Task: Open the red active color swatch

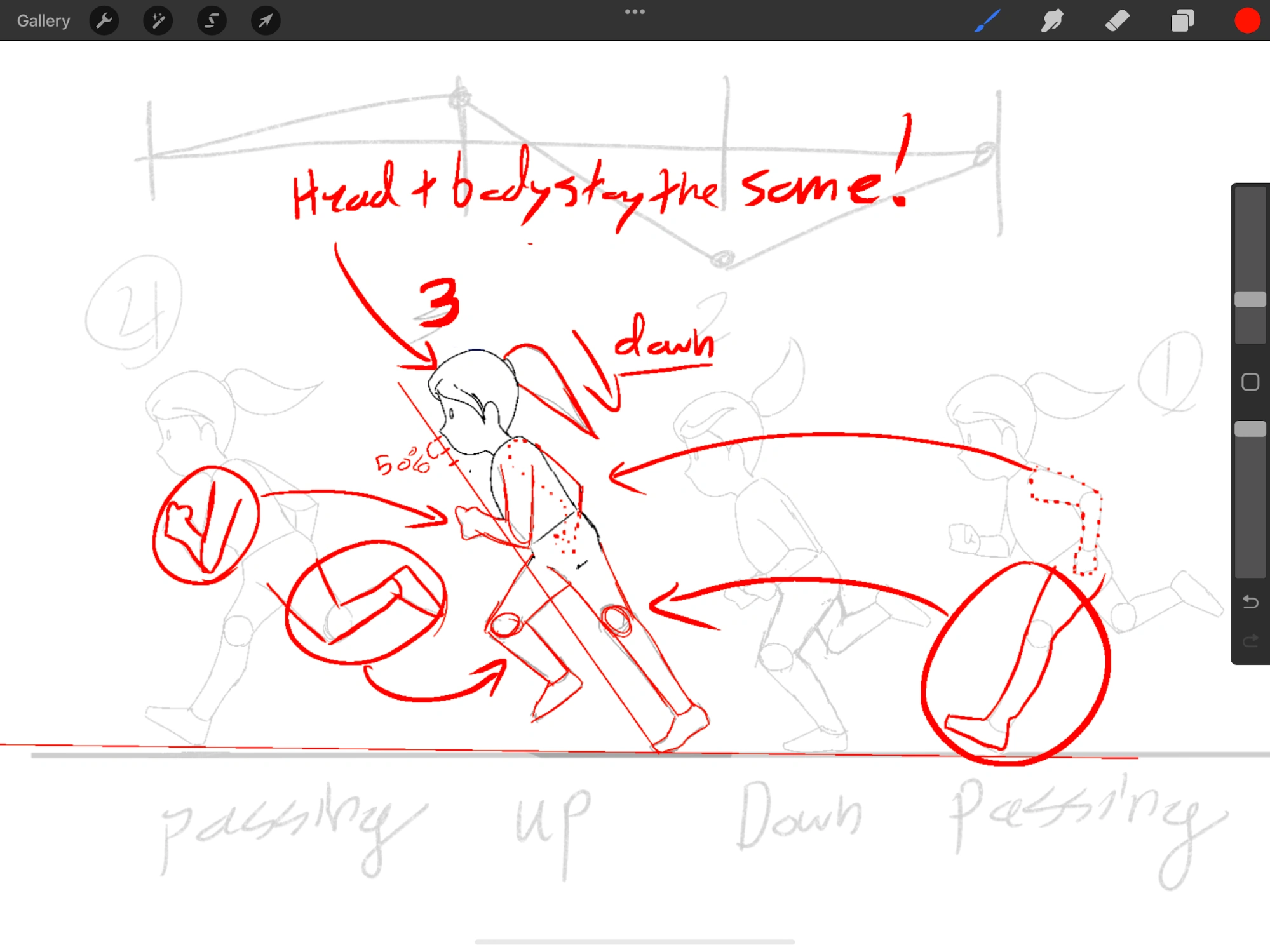Action: [x=1246, y=21]
